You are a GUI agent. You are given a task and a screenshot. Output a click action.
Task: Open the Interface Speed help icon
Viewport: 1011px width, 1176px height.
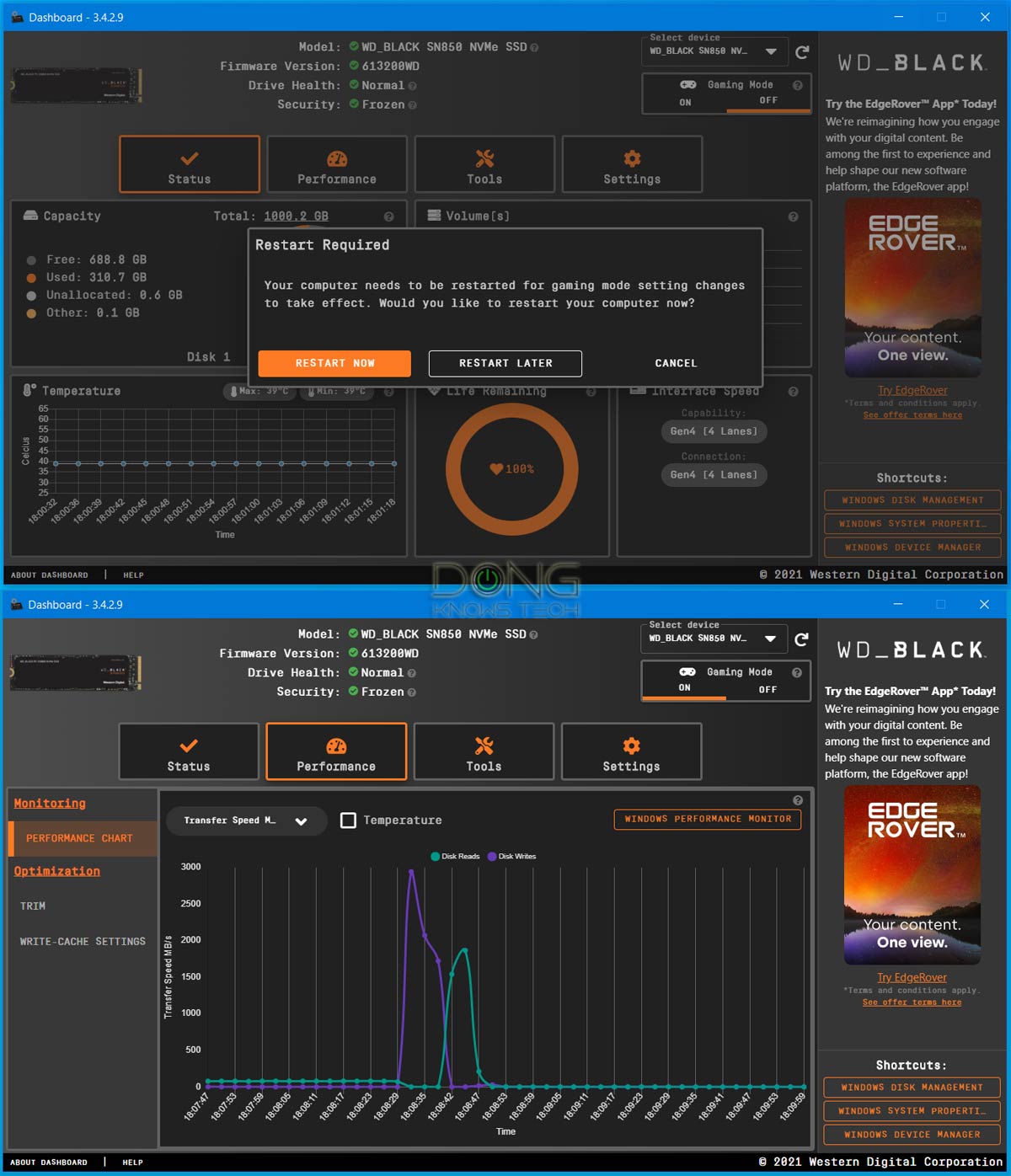[793, 392]
